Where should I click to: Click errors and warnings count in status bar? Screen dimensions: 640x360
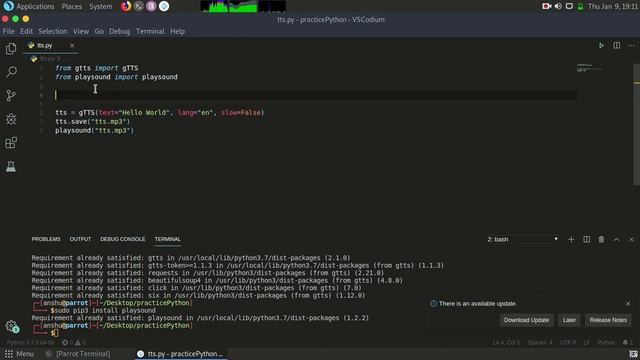pos(74,342)
